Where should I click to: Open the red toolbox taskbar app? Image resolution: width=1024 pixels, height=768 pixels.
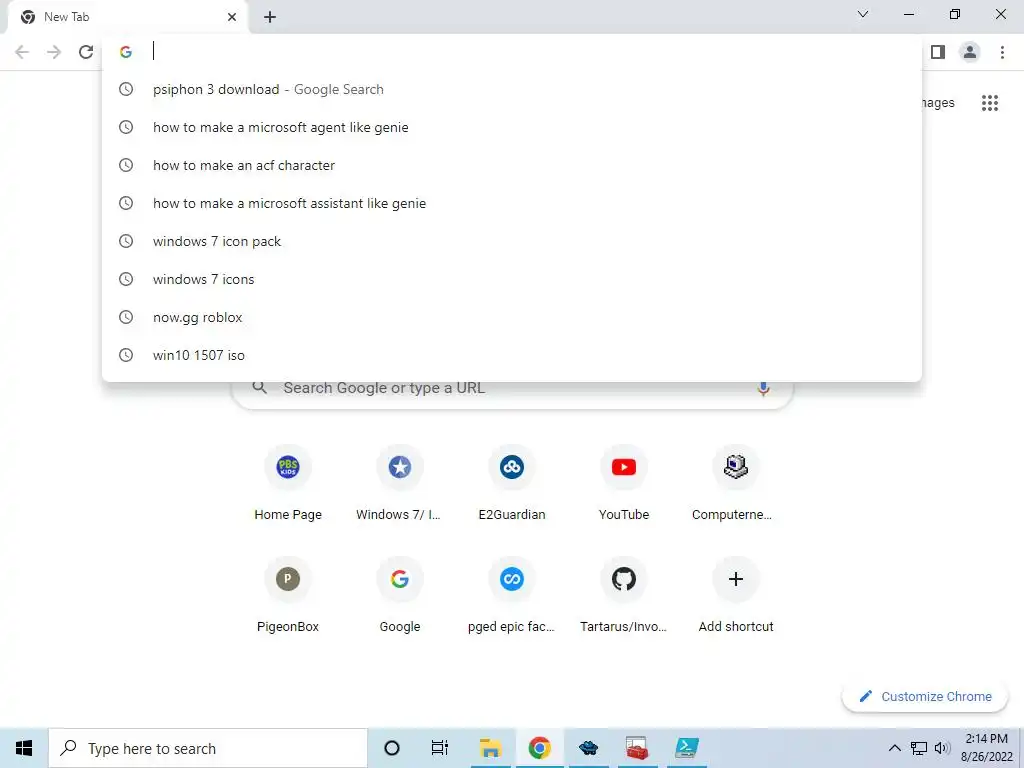[x=637, y=748]
